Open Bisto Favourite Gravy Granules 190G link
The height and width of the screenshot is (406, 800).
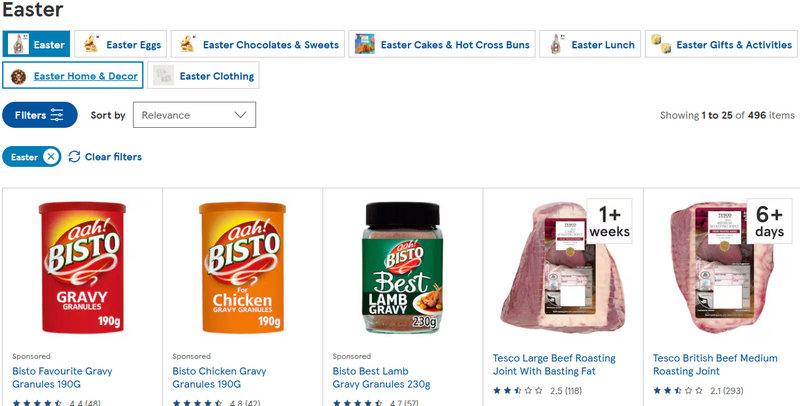62,377
